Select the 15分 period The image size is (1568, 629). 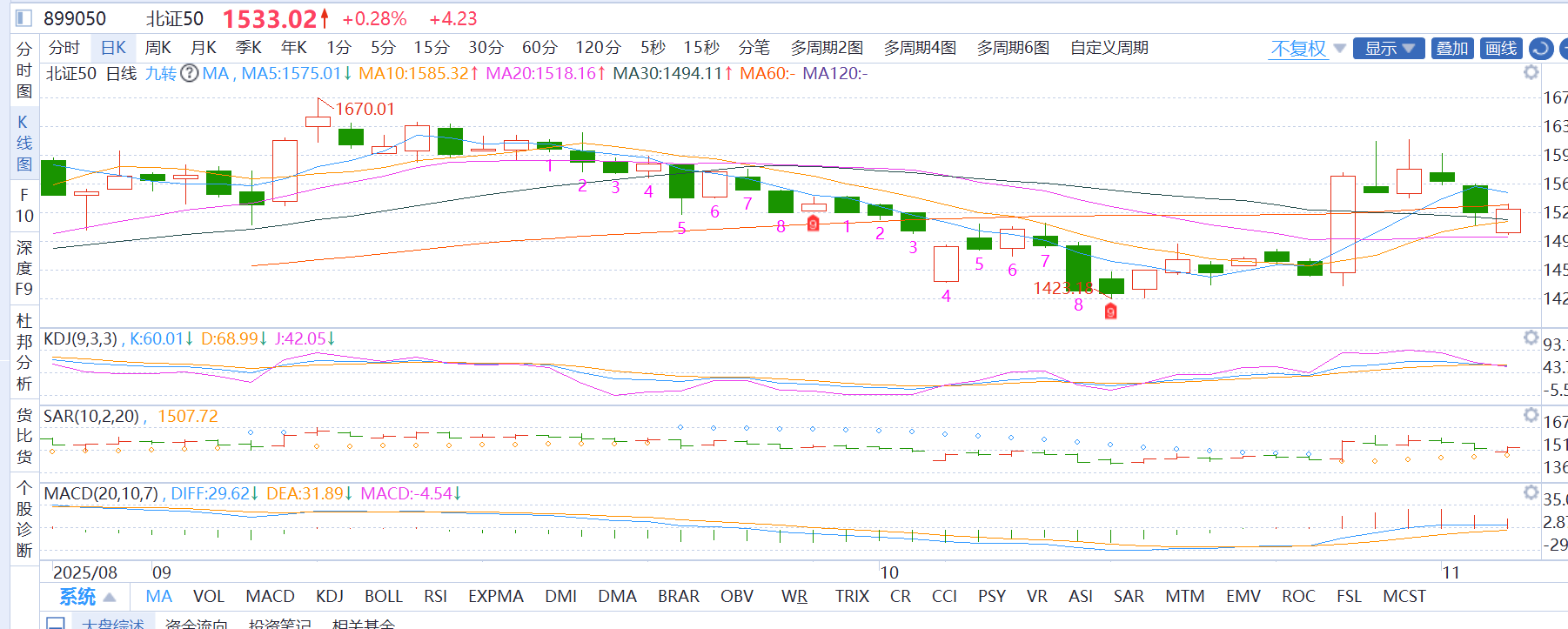coord(432,48)
